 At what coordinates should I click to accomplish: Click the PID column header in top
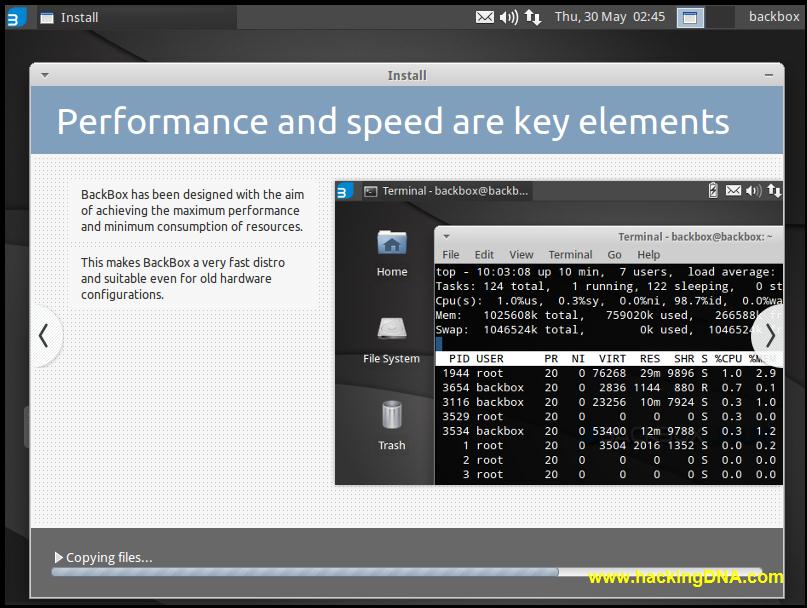point(459,359)
